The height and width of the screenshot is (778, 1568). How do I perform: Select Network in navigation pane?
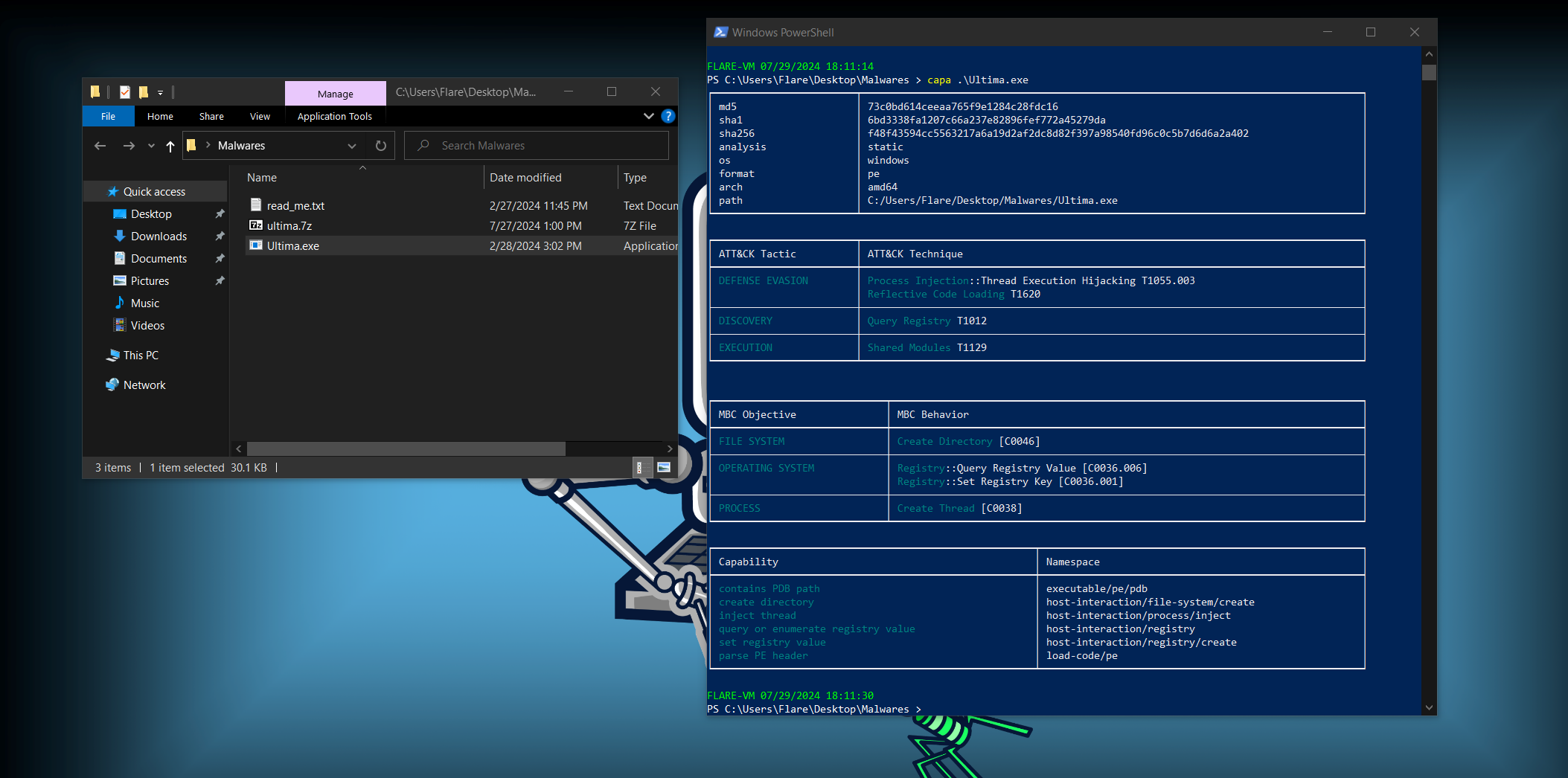(x=144, y=385)
